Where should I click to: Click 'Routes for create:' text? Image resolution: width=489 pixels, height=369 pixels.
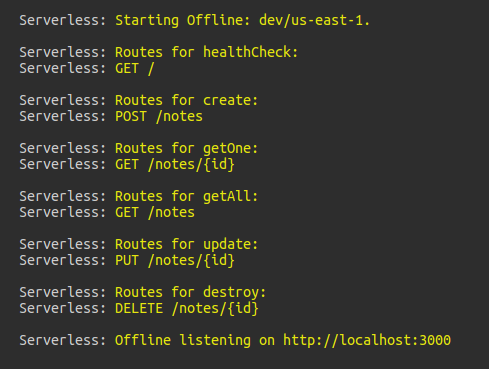click(186, 100)
